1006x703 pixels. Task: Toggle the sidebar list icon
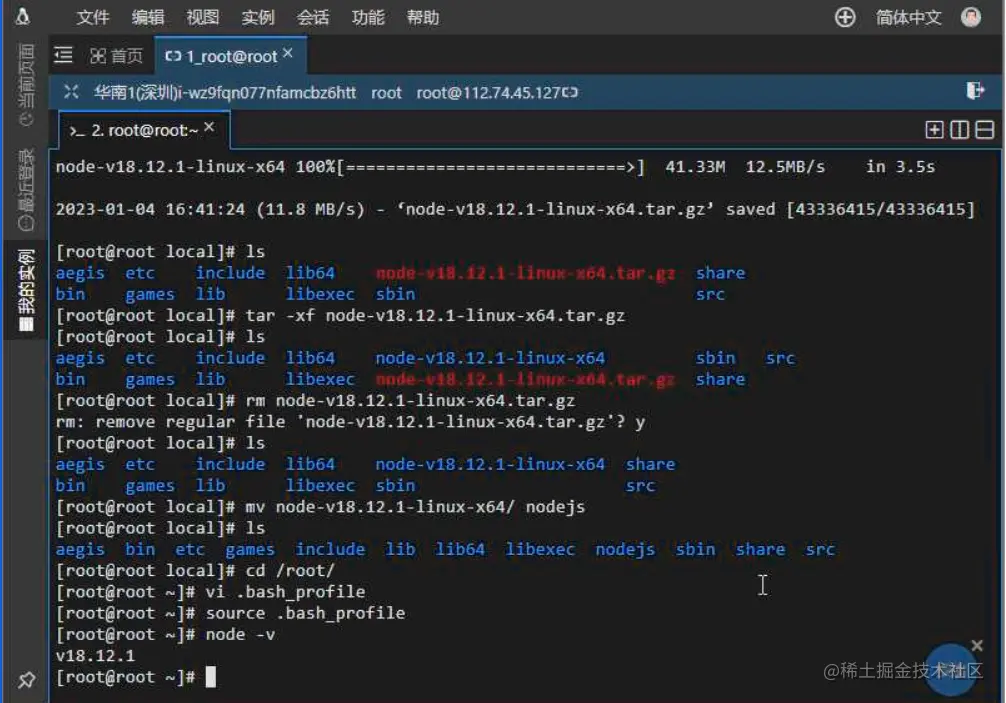point(64,55)
